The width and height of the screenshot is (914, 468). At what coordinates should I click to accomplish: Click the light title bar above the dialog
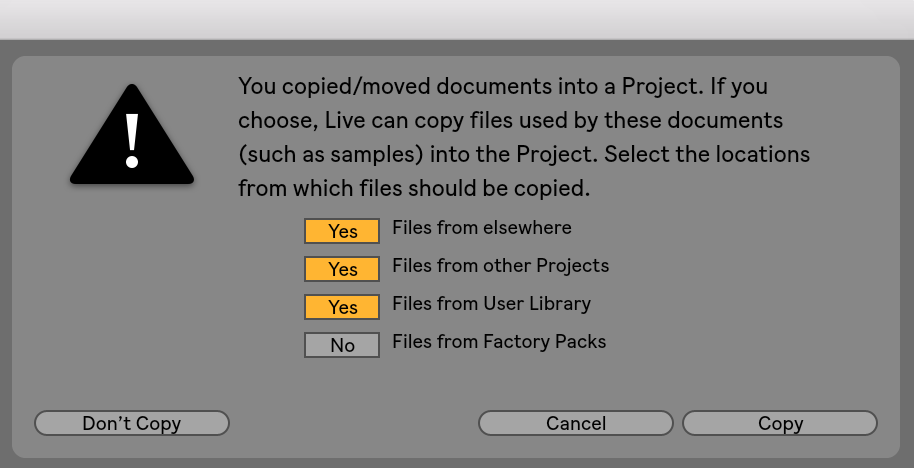(x=457, y=19)
